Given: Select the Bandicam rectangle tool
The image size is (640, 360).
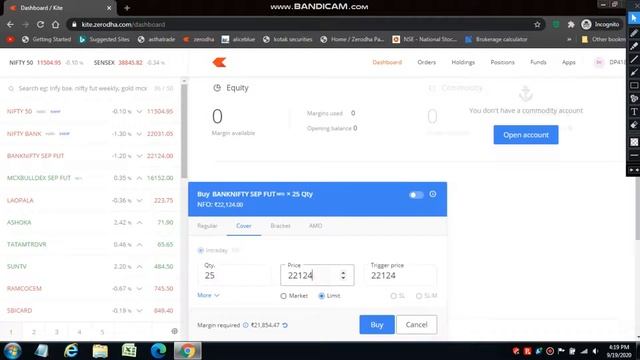Looking at the screenshot, I should tap(634, 85).
